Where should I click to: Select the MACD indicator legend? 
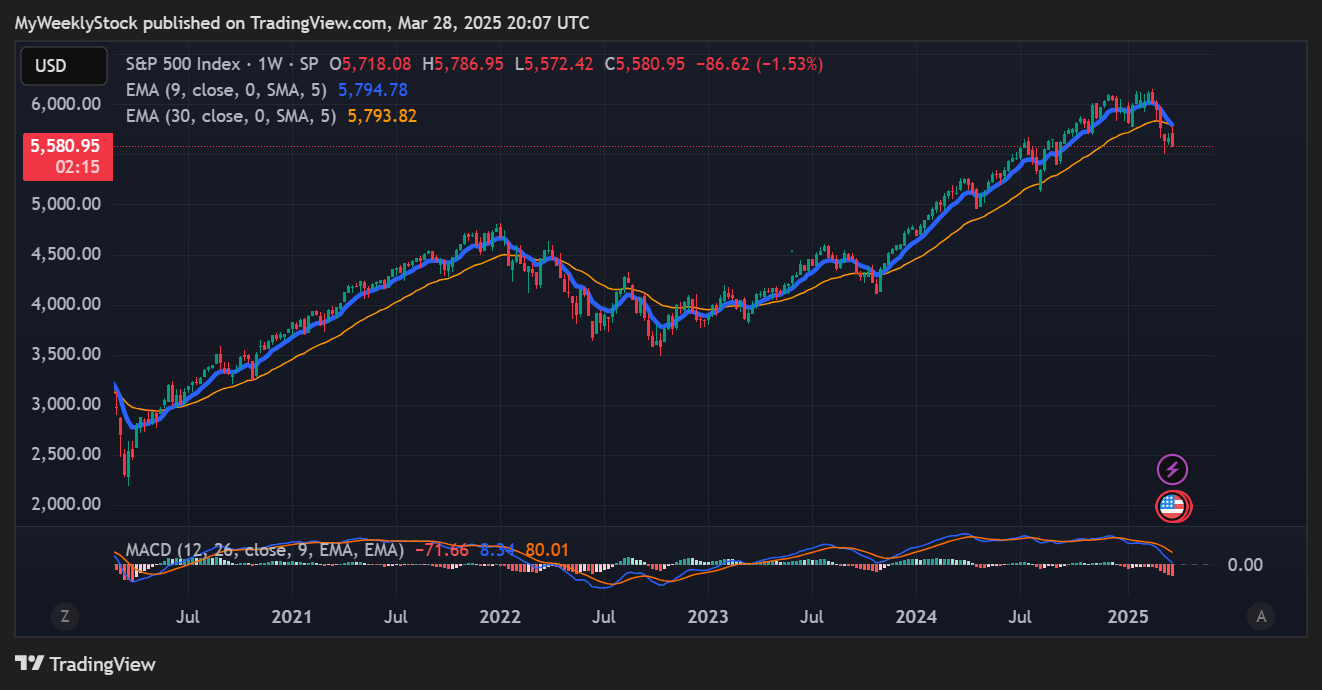click(x=265, y=550)
